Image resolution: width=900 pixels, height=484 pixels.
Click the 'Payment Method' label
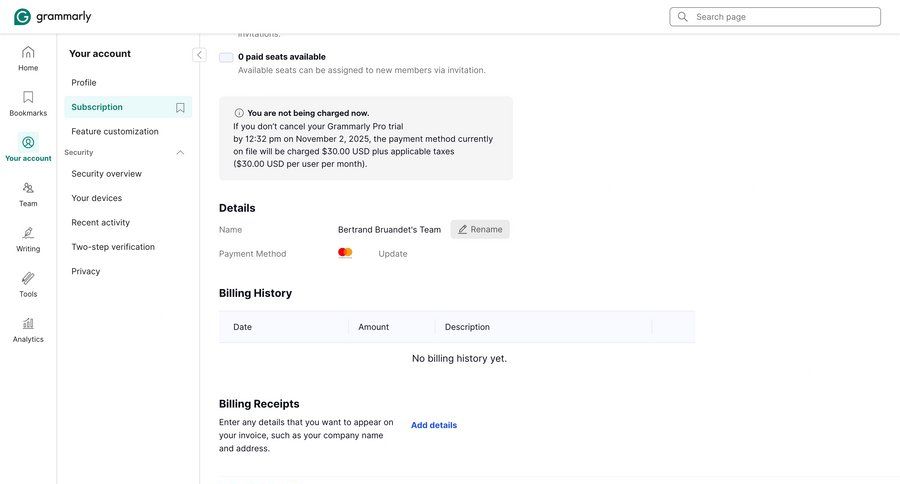click(x=253, y=254)
